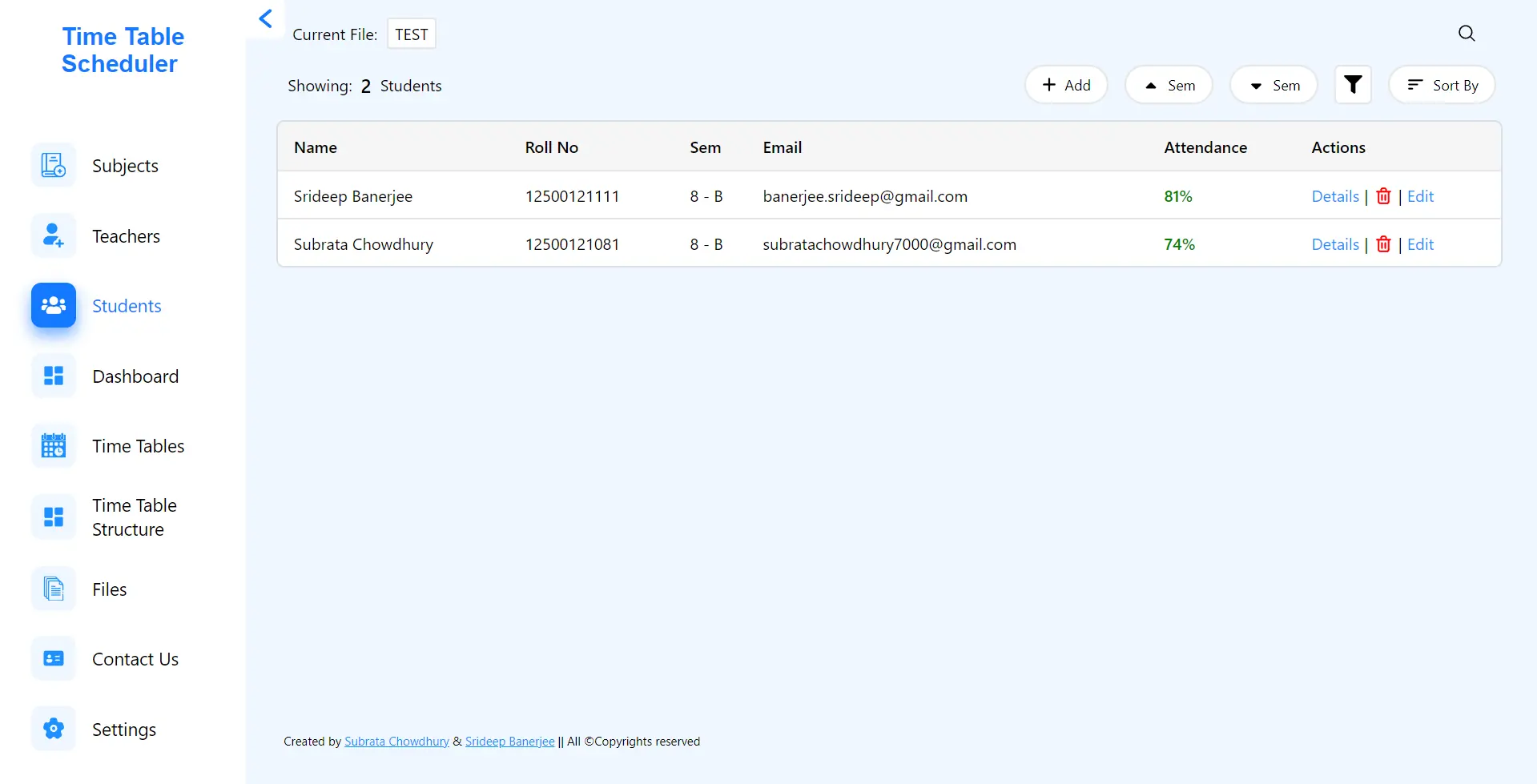The height and width of the screenshot is (784, 1537).
Task: Click the Dashboard sidebar icon
Action: click(x=54, y=376)
